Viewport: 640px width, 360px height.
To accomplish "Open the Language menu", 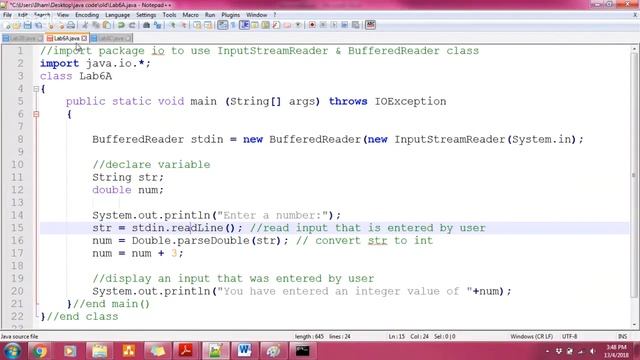I will pos(117,15).
